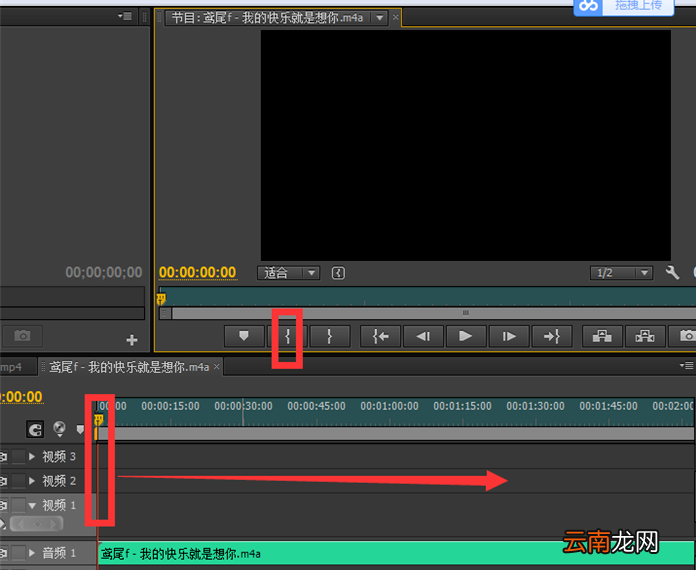Screen dimensions: 696x570
Task: Toggle the lock box on 音频 1 track
Action: pyautogui.click(x=18, y=553)
